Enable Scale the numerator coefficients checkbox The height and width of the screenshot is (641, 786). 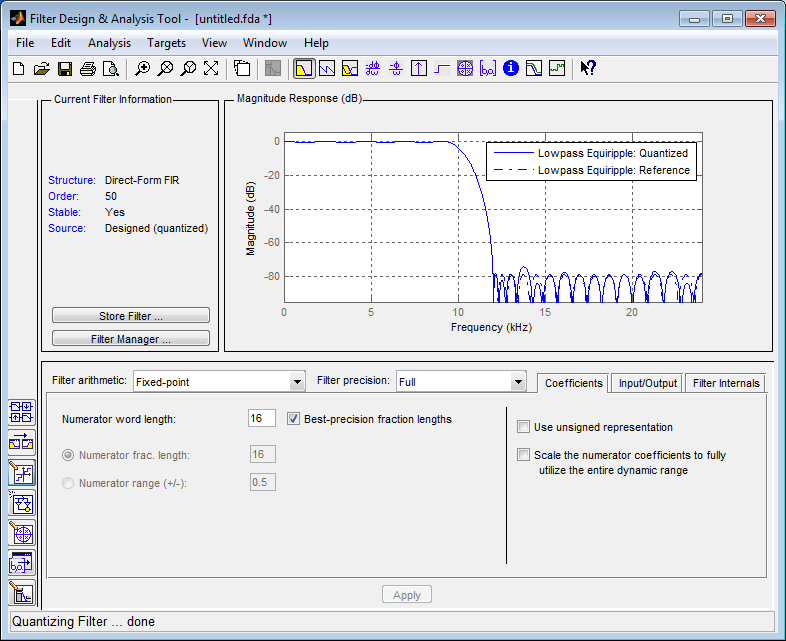click(523, 455)
